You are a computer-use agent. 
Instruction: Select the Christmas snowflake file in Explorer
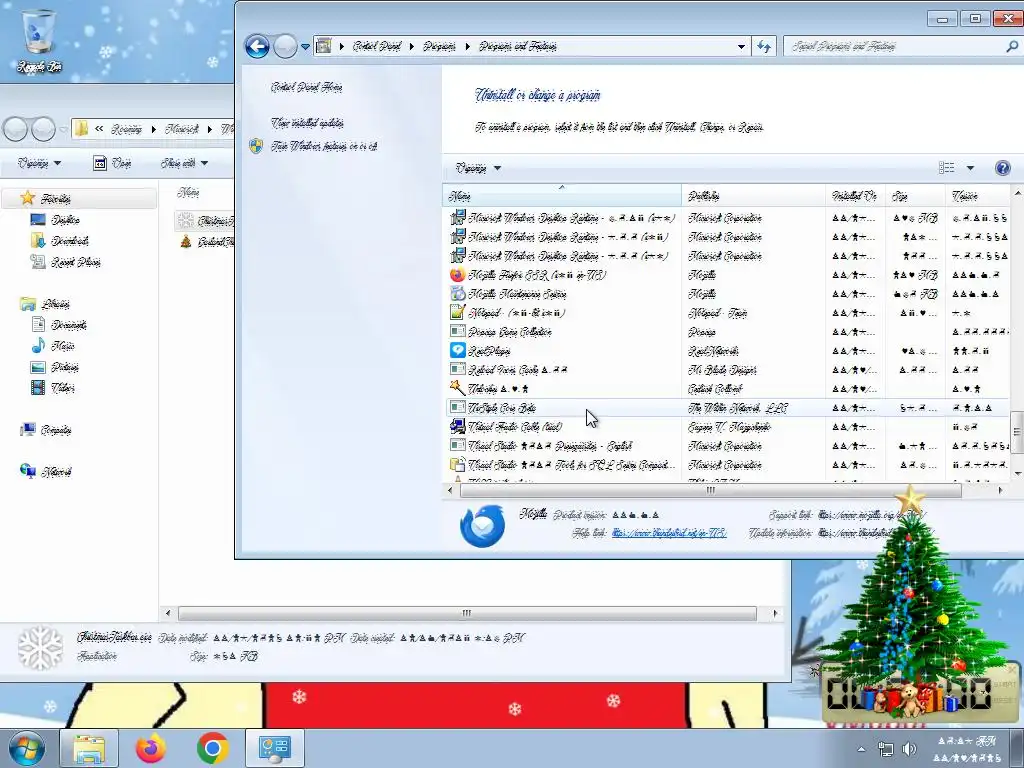pos(204,221)
